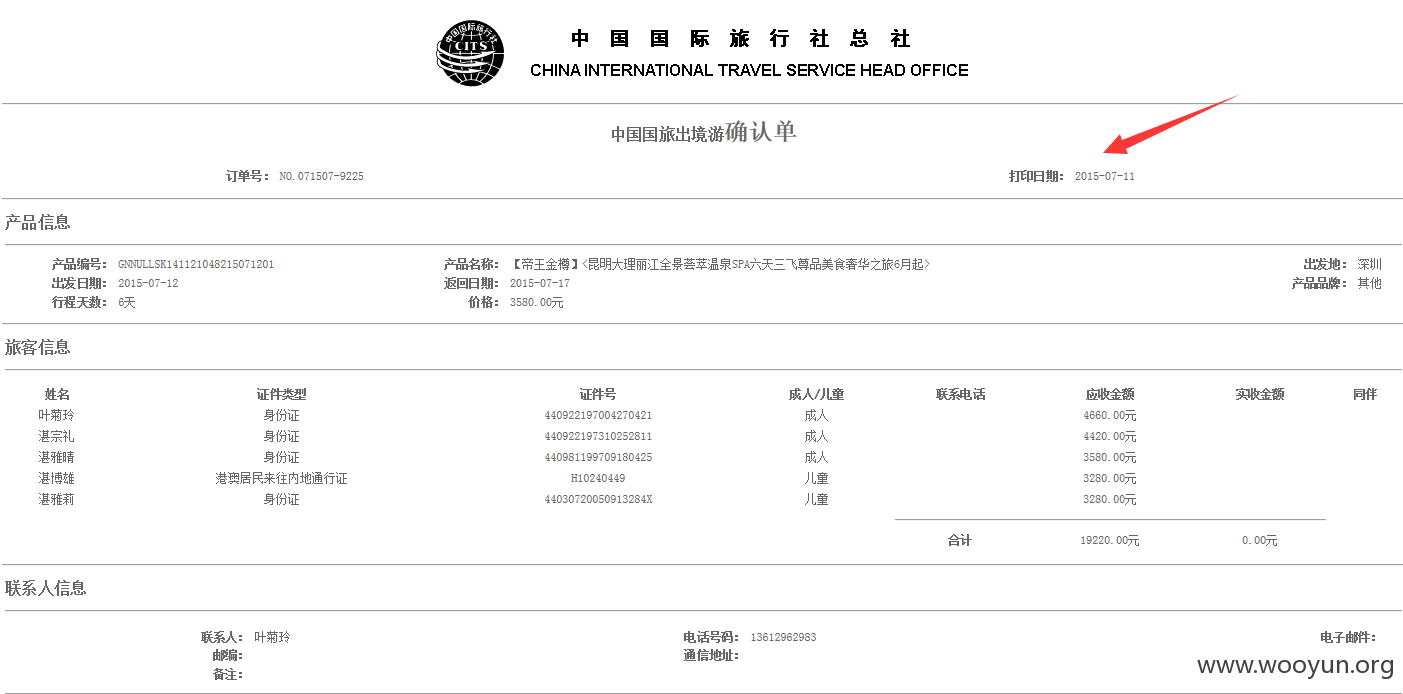This screenshot has width=1403, height=694.
Task: Click the 产品信息 section header
Action: pos(38,222)
